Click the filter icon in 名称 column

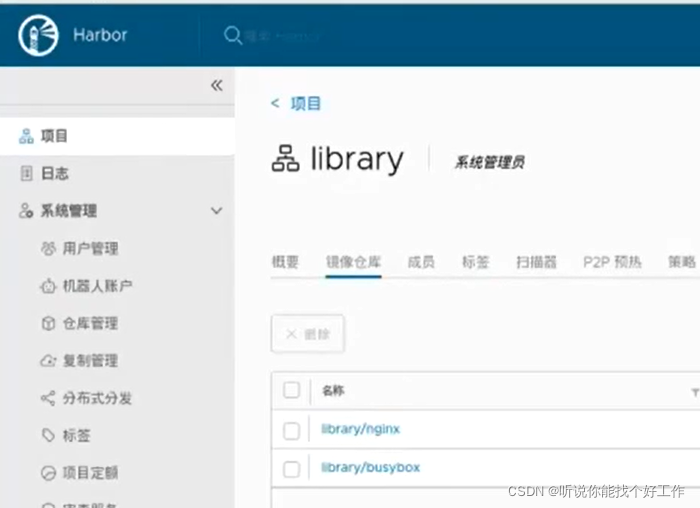coord(695,392)
